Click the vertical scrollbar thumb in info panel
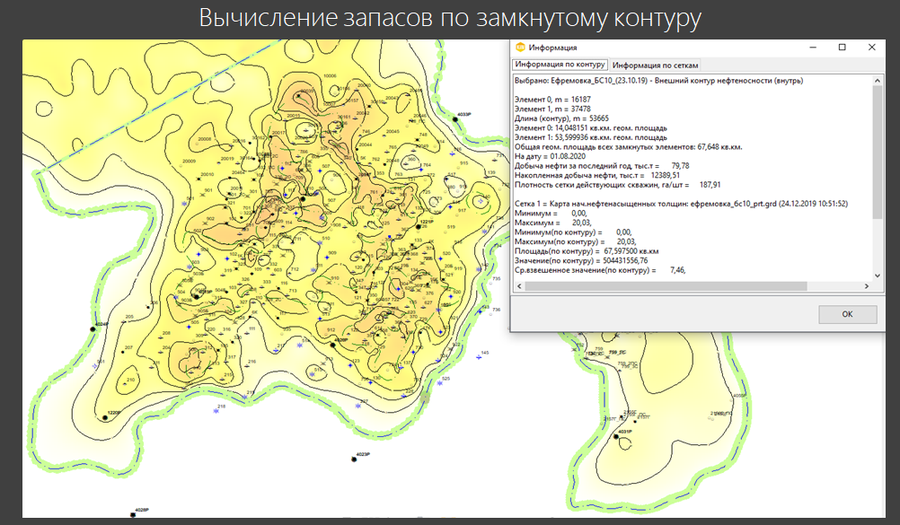Viewport: 900px width, 525px height. click(877, 152)
